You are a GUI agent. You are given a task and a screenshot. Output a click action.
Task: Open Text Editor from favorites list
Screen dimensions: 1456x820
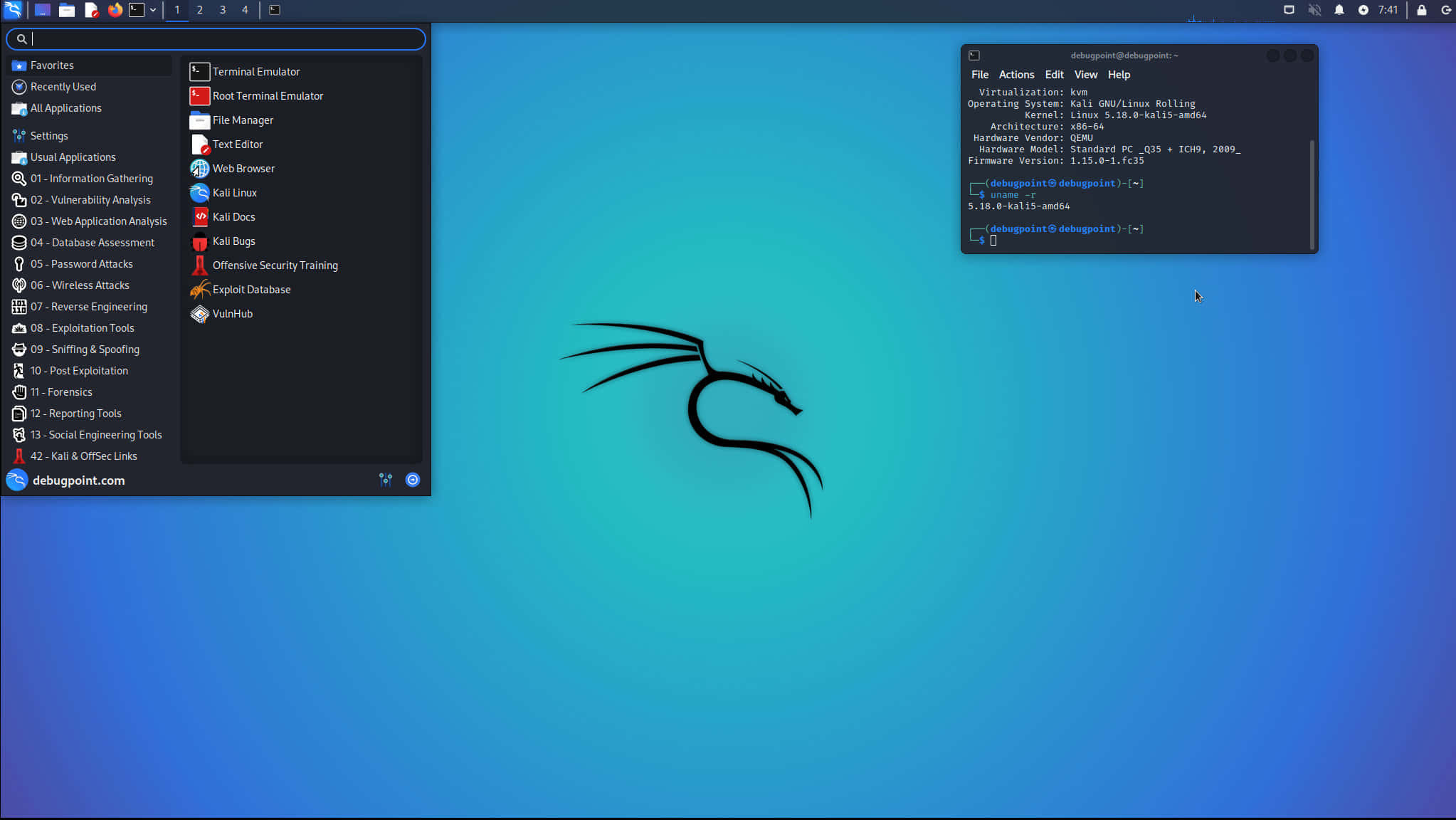coord(302,144)
